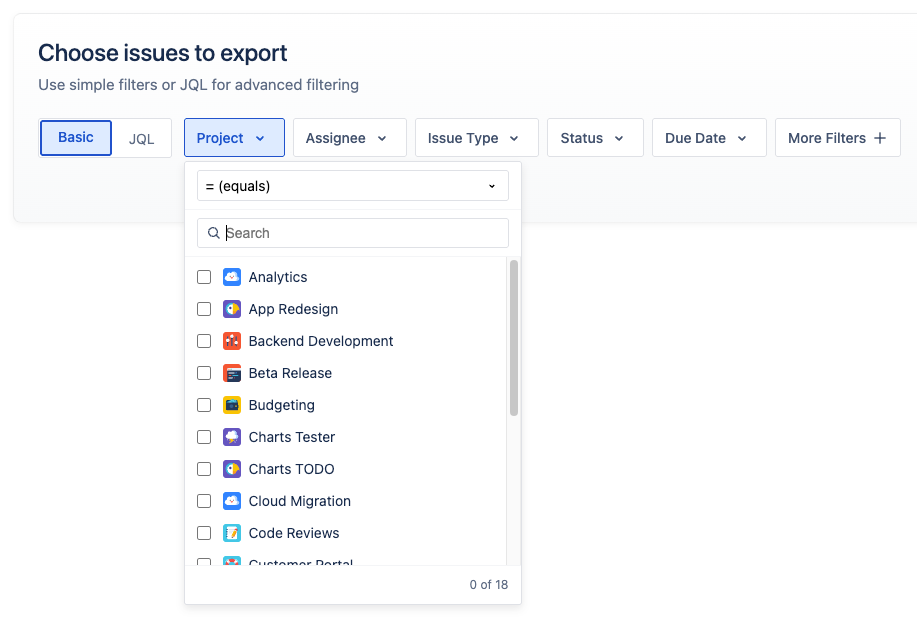
Task: Click the Cloud Migration project icon
Action: point(232,501)
